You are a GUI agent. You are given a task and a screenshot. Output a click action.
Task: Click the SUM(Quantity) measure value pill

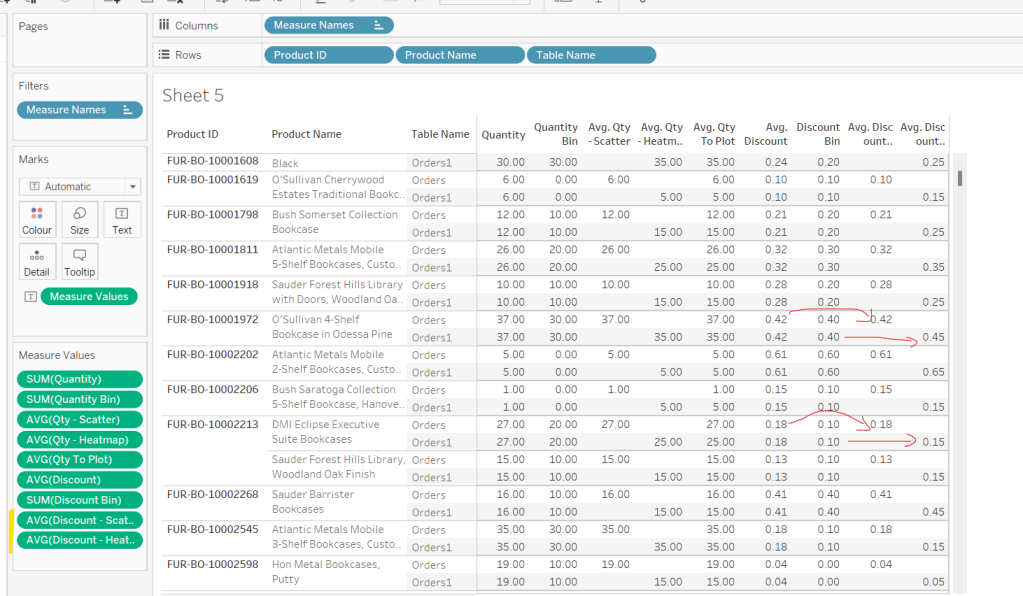(80, 379)
